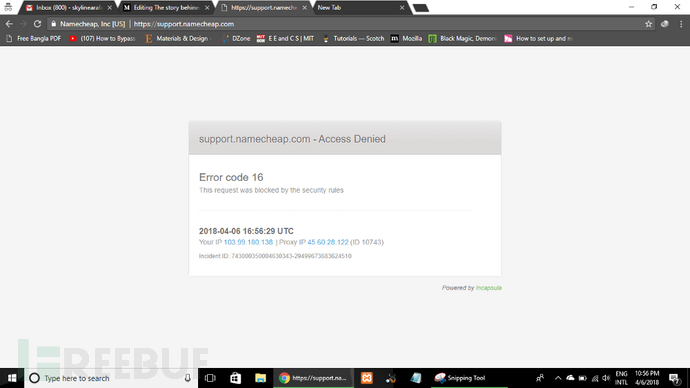
Task: Open the Microsoft Store taskbar icon
Action: tap(235, 378)
